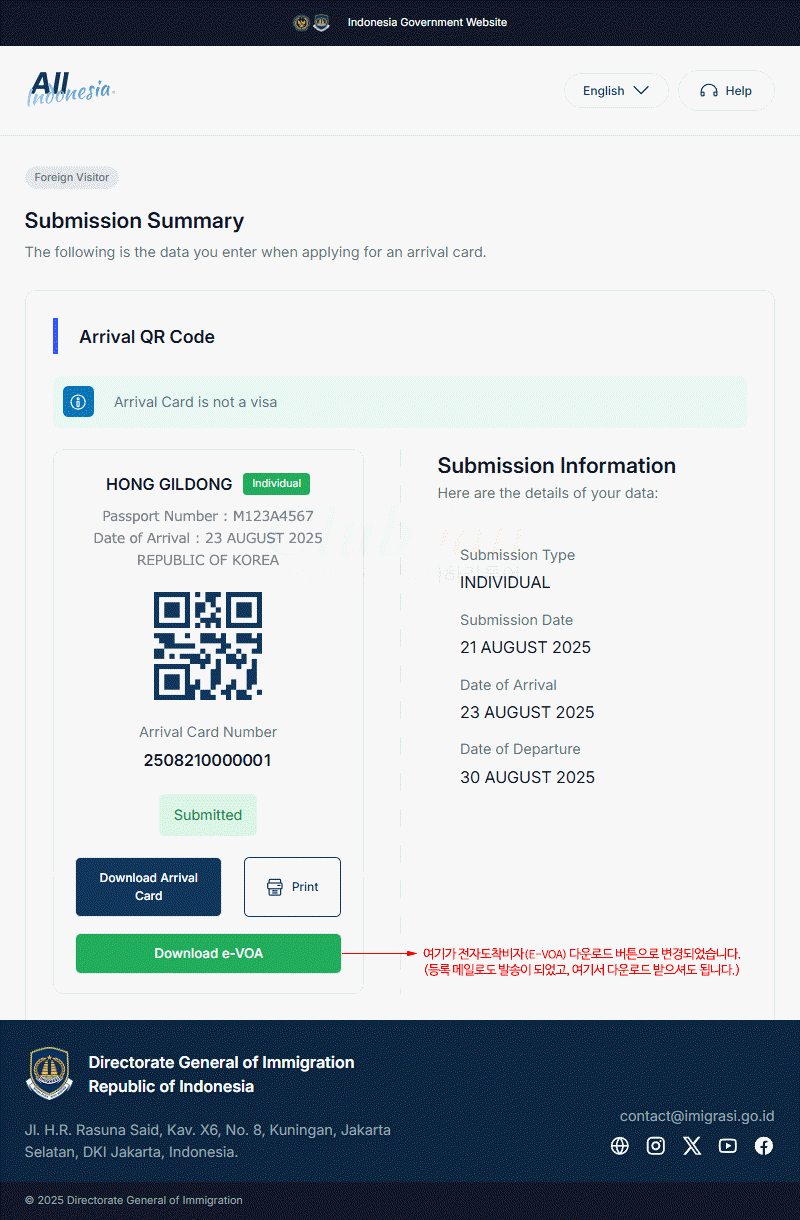Click the info icon in the visa notice

coord(78,402)
